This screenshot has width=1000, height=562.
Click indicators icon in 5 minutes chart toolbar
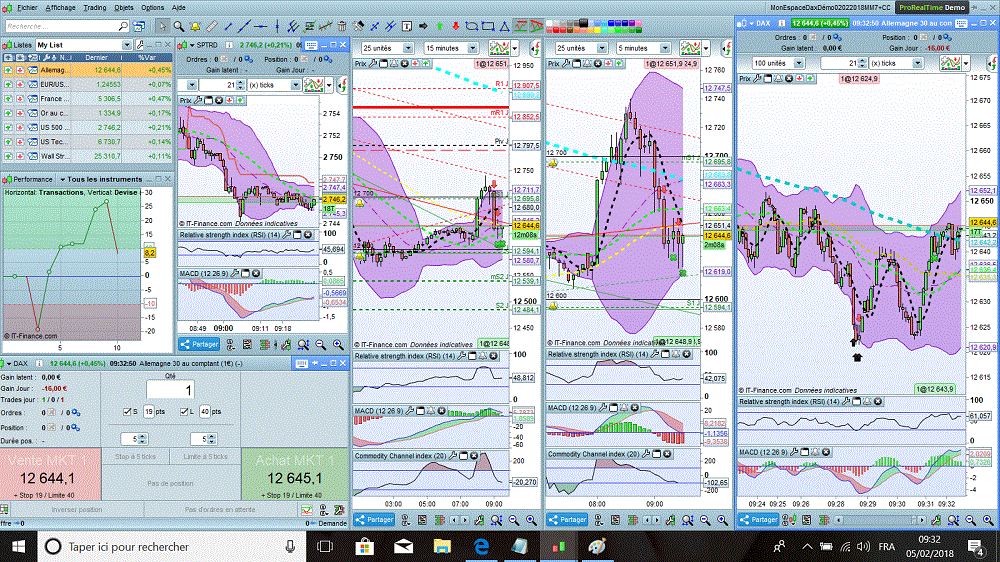point(690,48)
